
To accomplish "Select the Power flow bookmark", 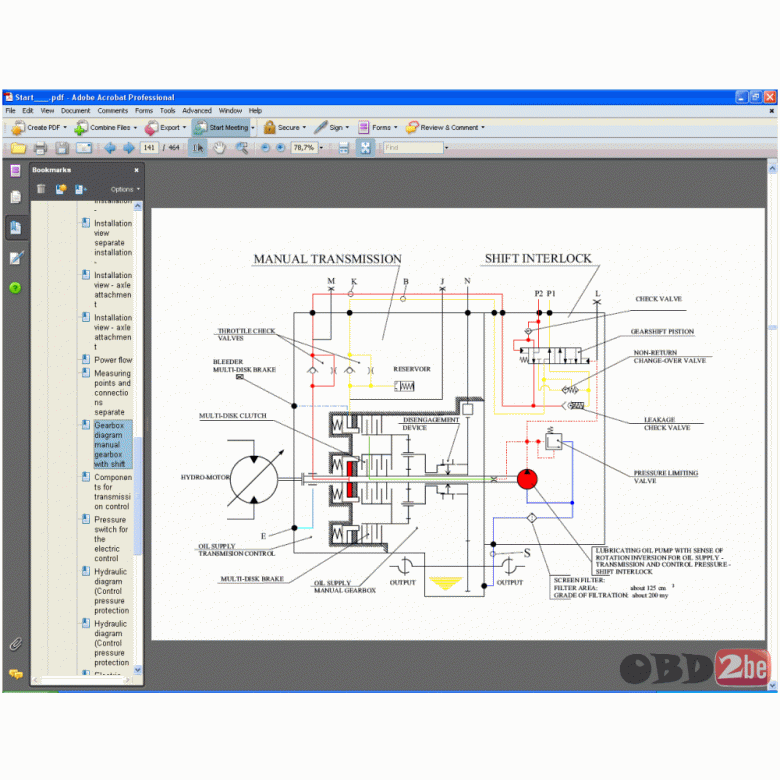I will (x=113, y=360).
